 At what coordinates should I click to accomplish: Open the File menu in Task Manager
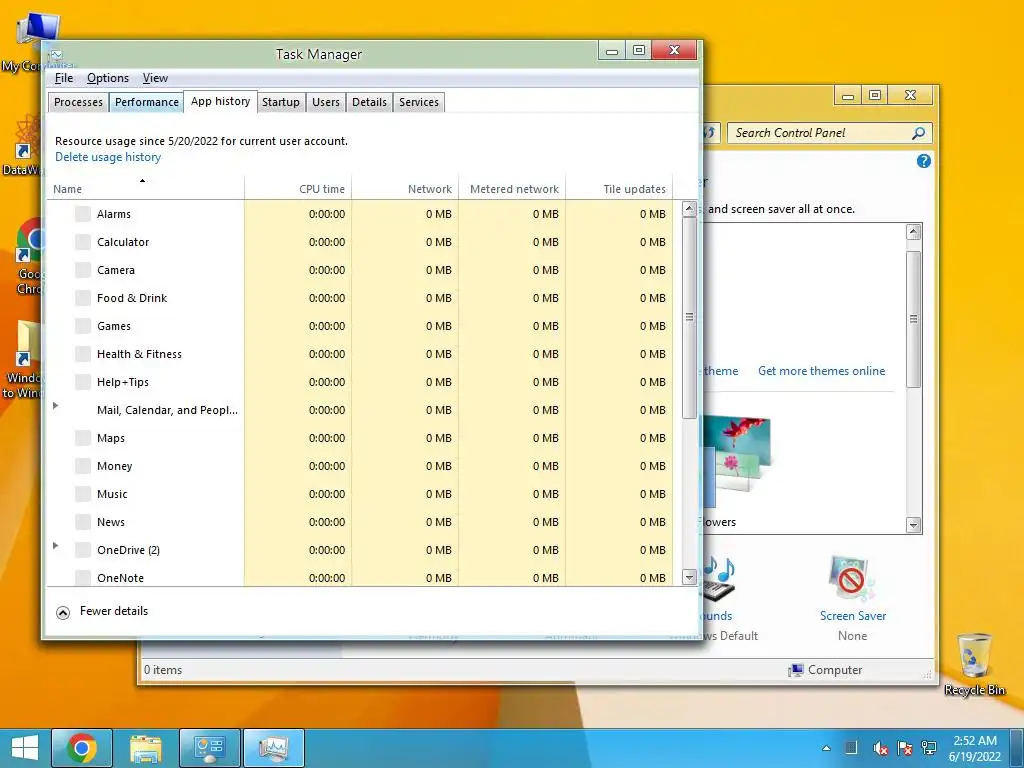(x=64, y=78)
